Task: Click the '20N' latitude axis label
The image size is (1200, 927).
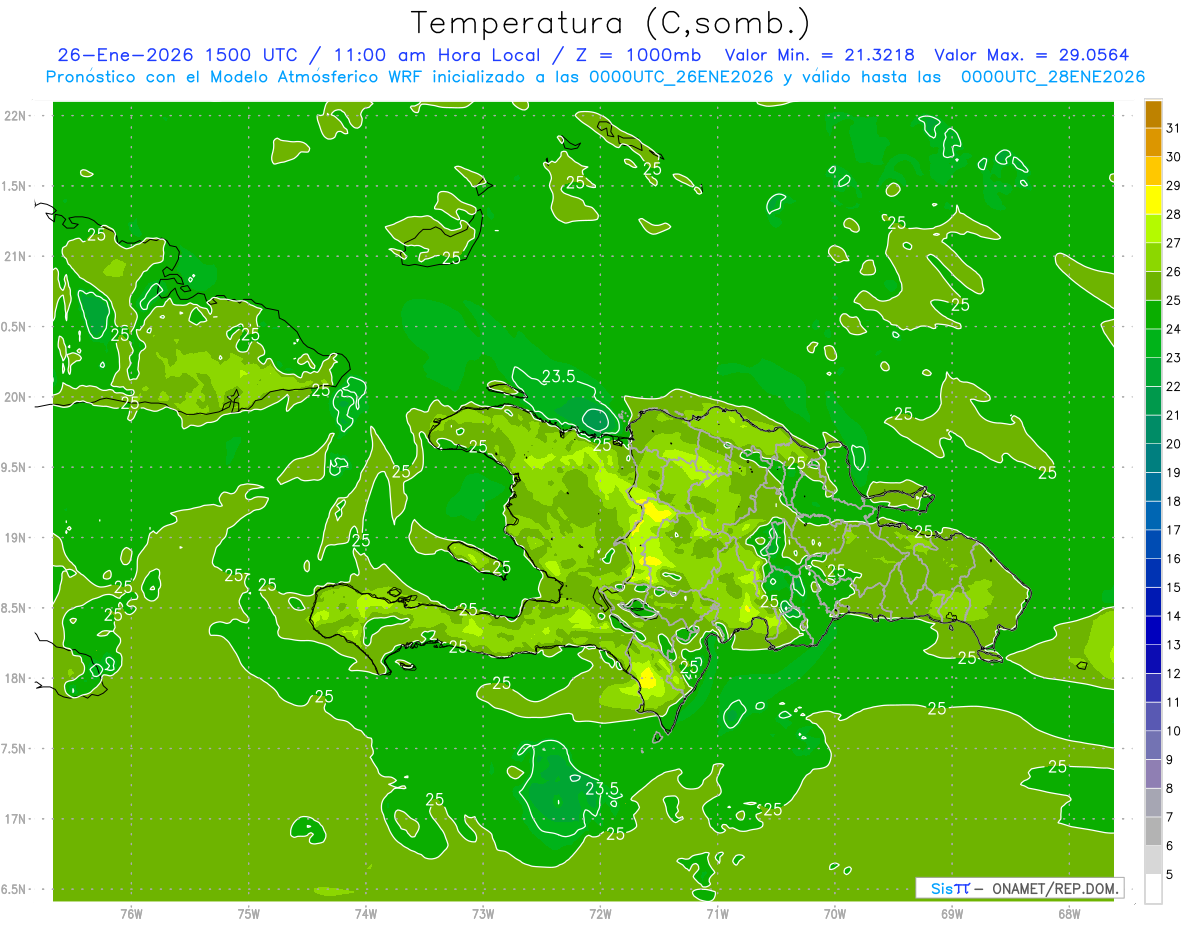Action: click(x=15, y=397)
